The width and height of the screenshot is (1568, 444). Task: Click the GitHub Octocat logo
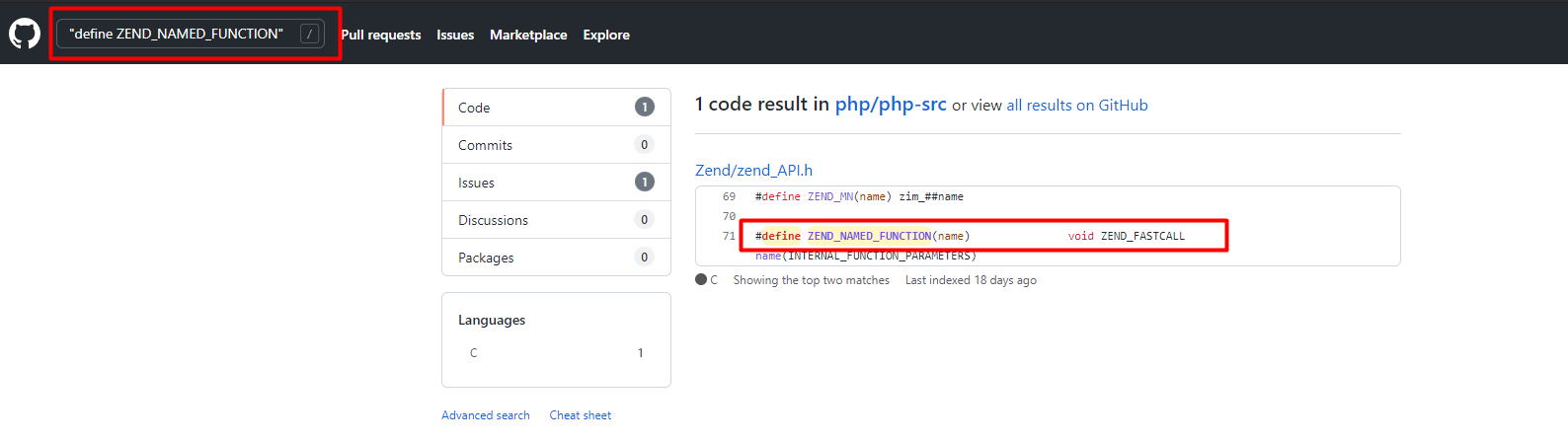25,35
